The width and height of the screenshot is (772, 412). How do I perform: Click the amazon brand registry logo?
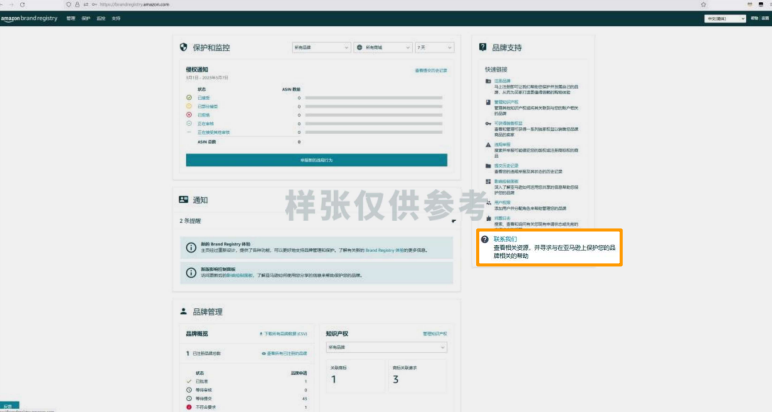click(x=29, y=18)
